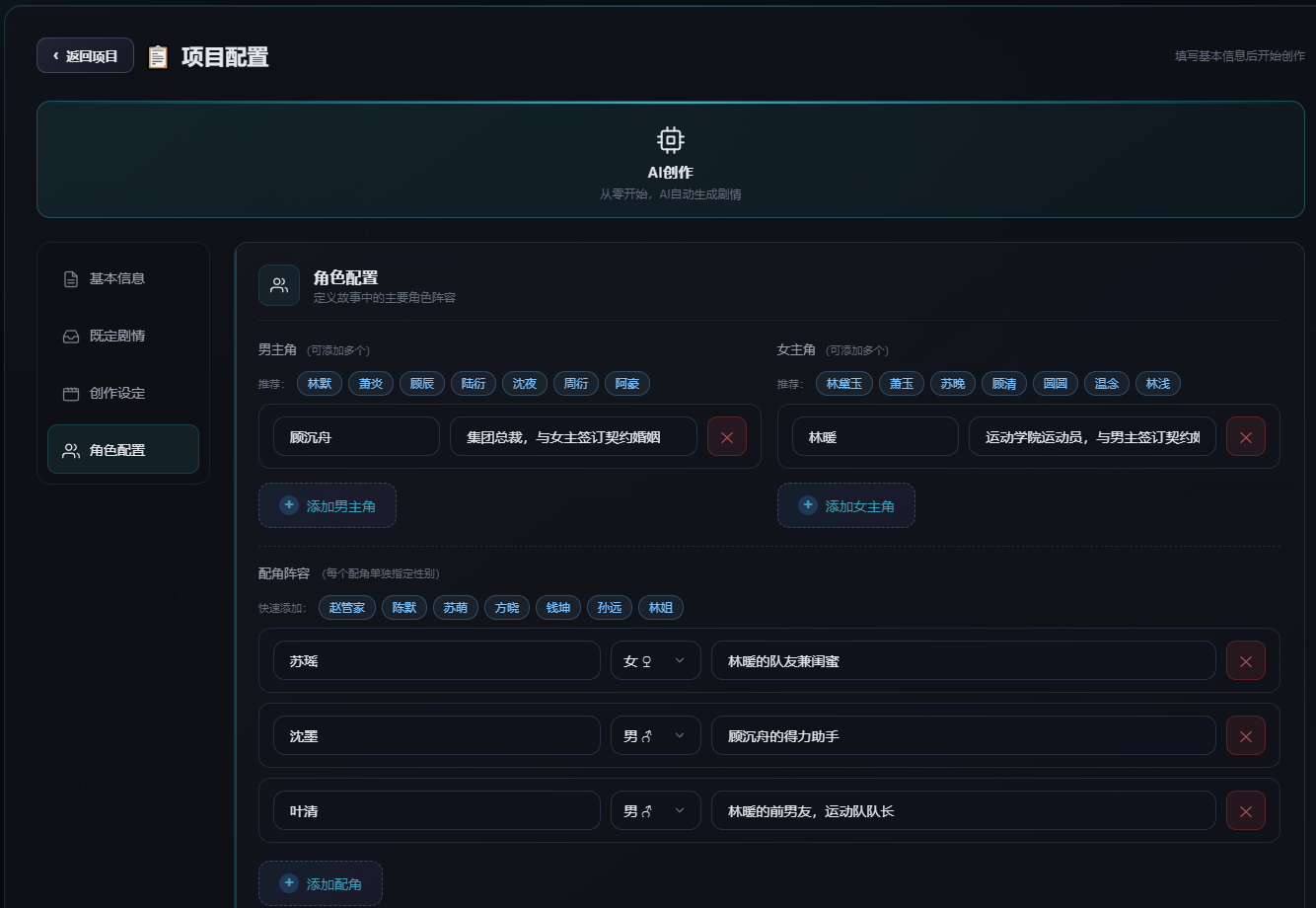Image resolution: width=1316 pixels, height=908 pixels.
Task: Quick-add supporting role 林姐
Action: point(661,607)
